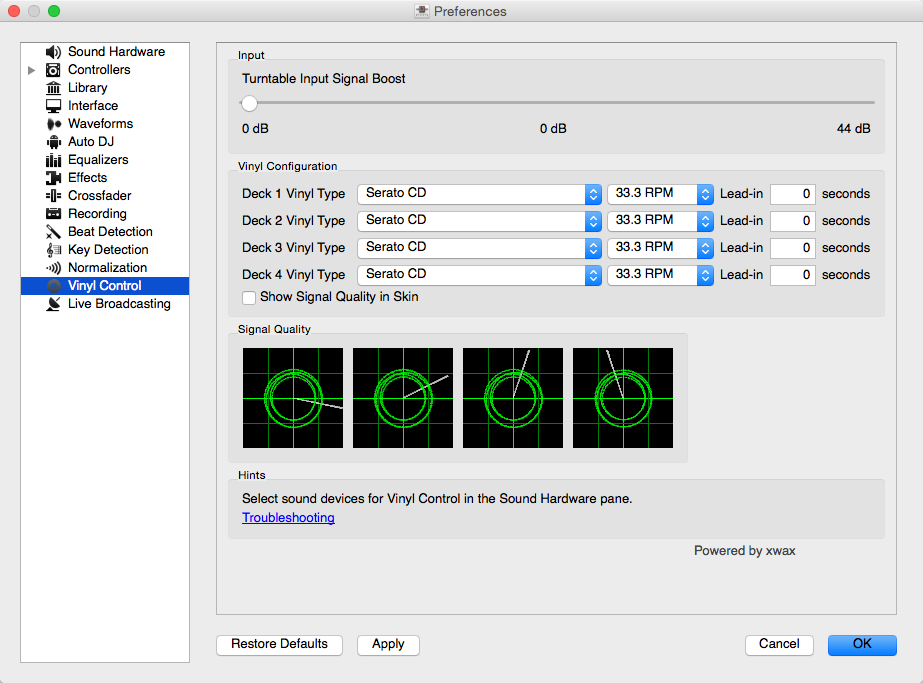The width and height of the screenshot is (923, 683).
Task: Click the Sound Hardware speaker icon
Action: pyautogui.click(x=54, y=52)
